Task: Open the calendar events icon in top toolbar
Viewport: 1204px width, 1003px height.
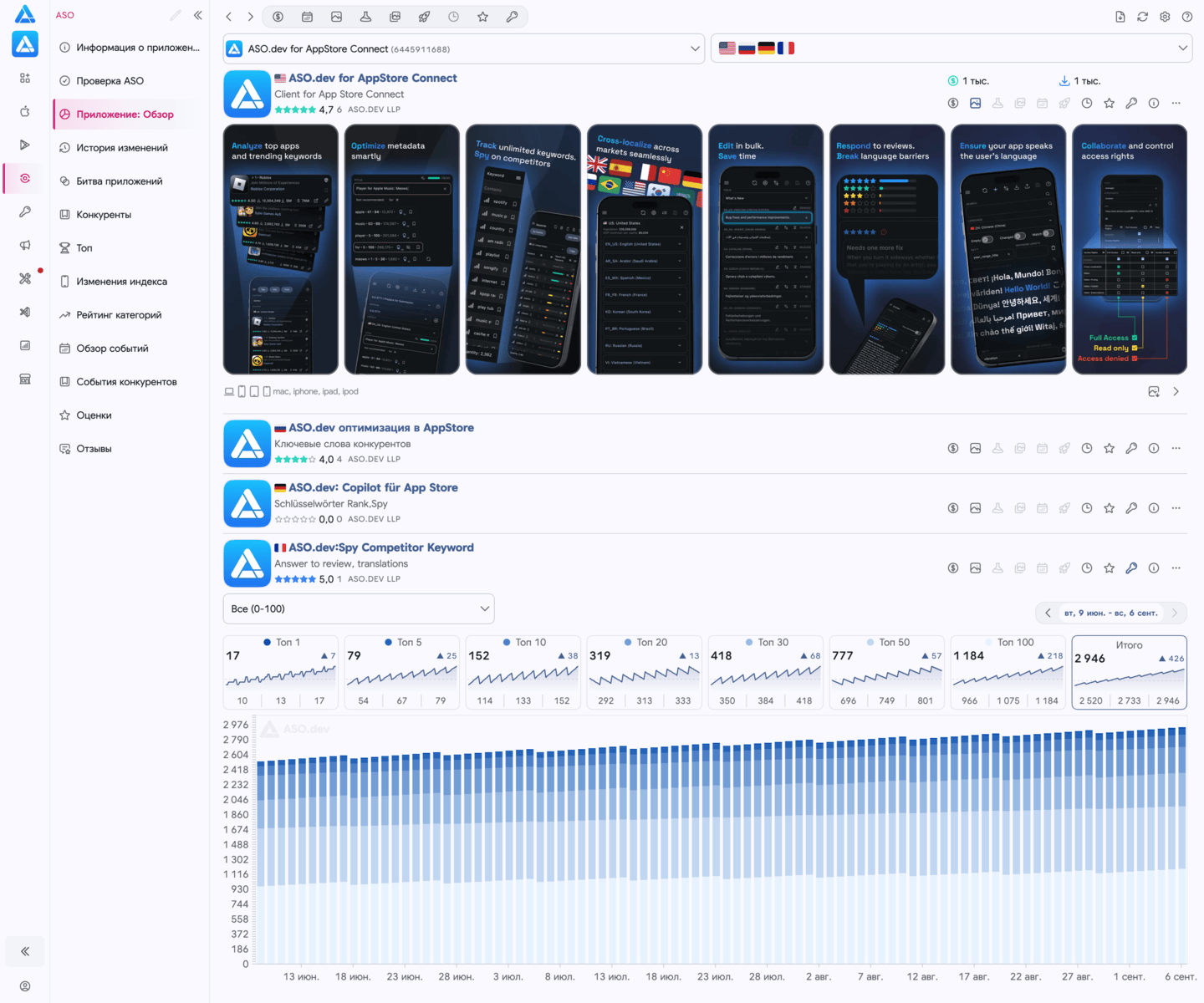Action: 308,17
